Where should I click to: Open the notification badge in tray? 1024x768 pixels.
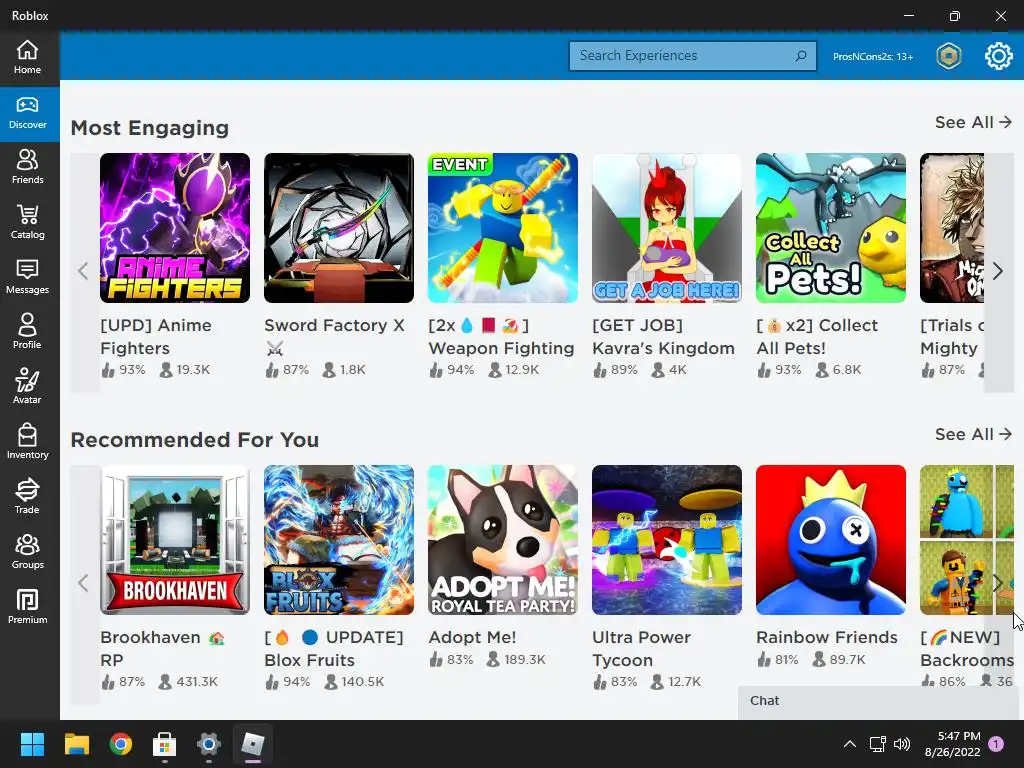point(996,744)
